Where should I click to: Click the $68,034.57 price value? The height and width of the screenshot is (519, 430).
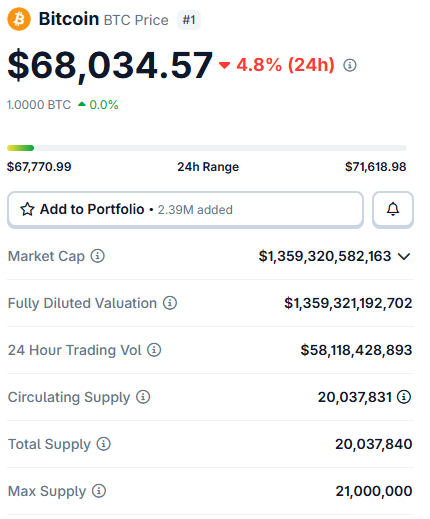click(110, 65)
